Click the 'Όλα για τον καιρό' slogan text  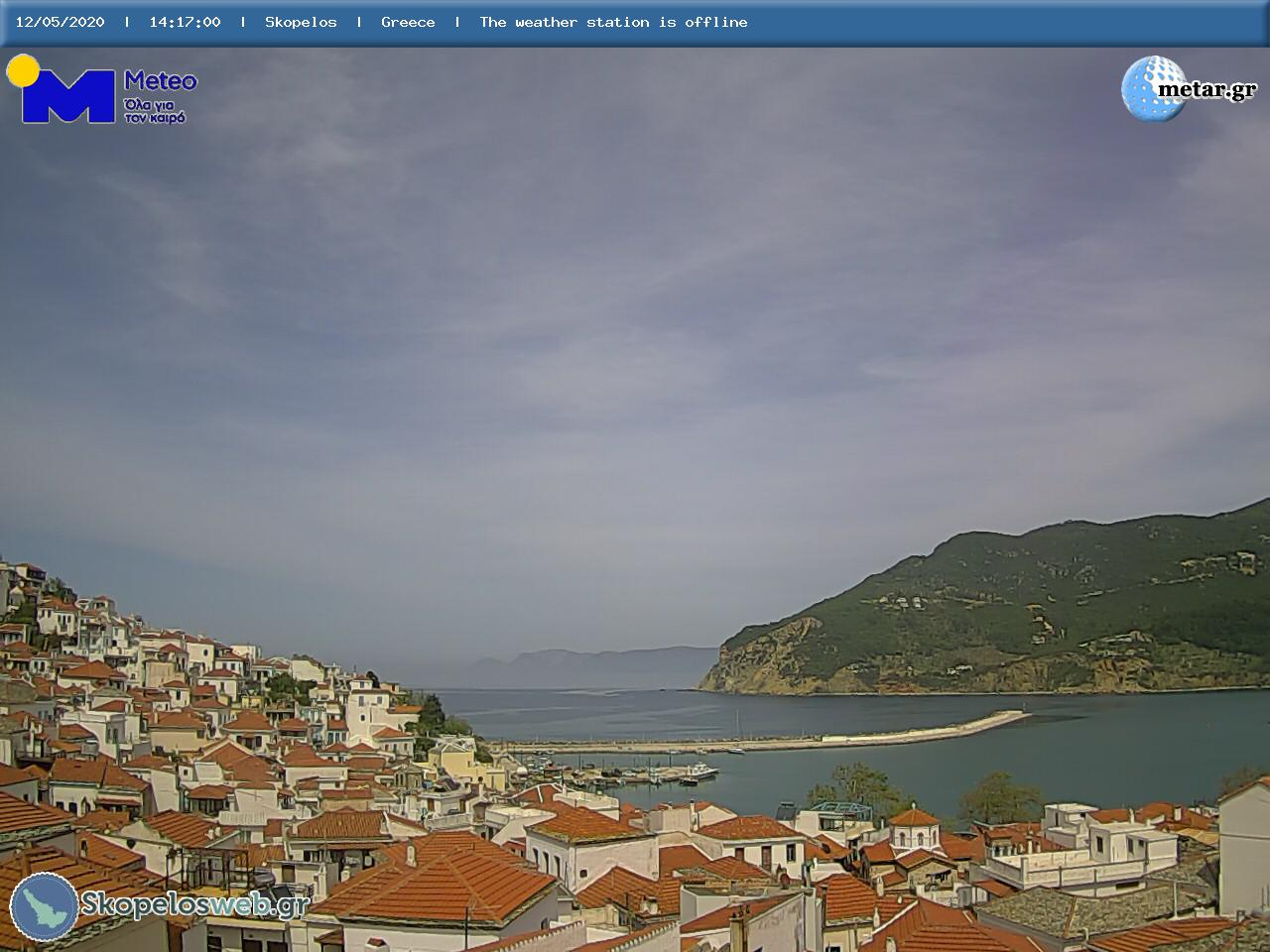(x=155, y=110)
